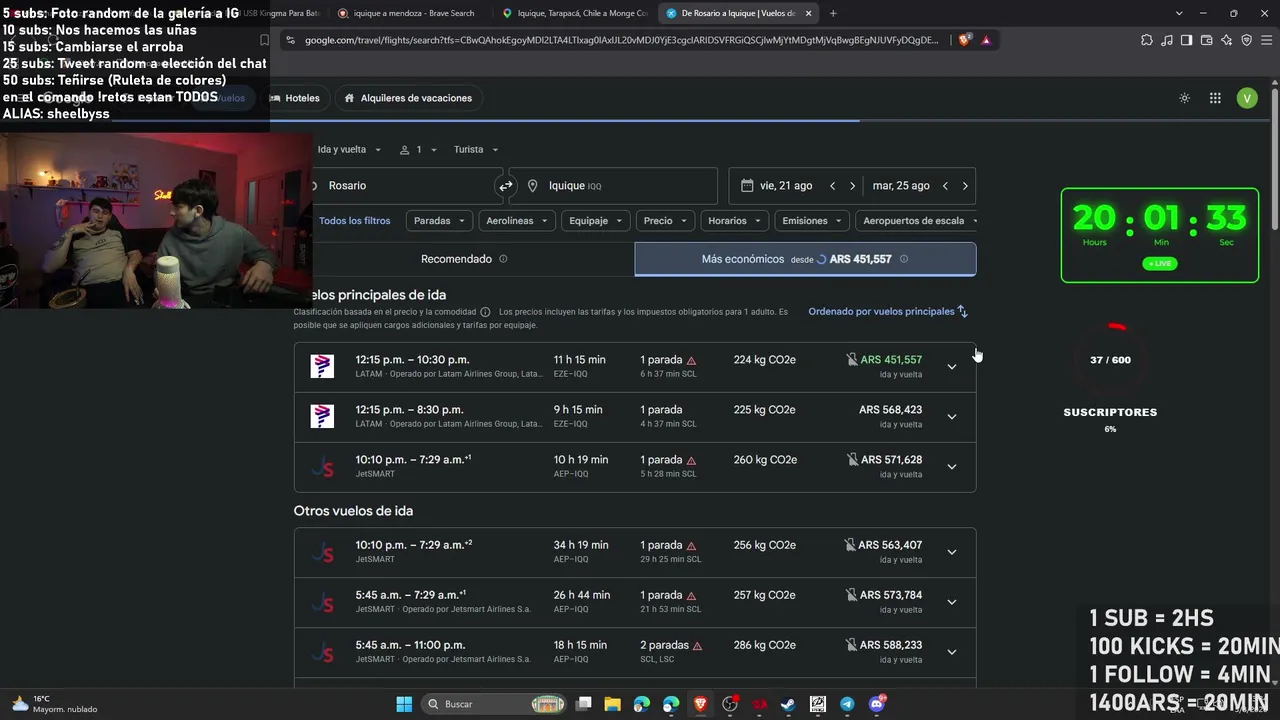Open the Turista cabin class dropdown
1280x720 pixels.
point(476,150)
